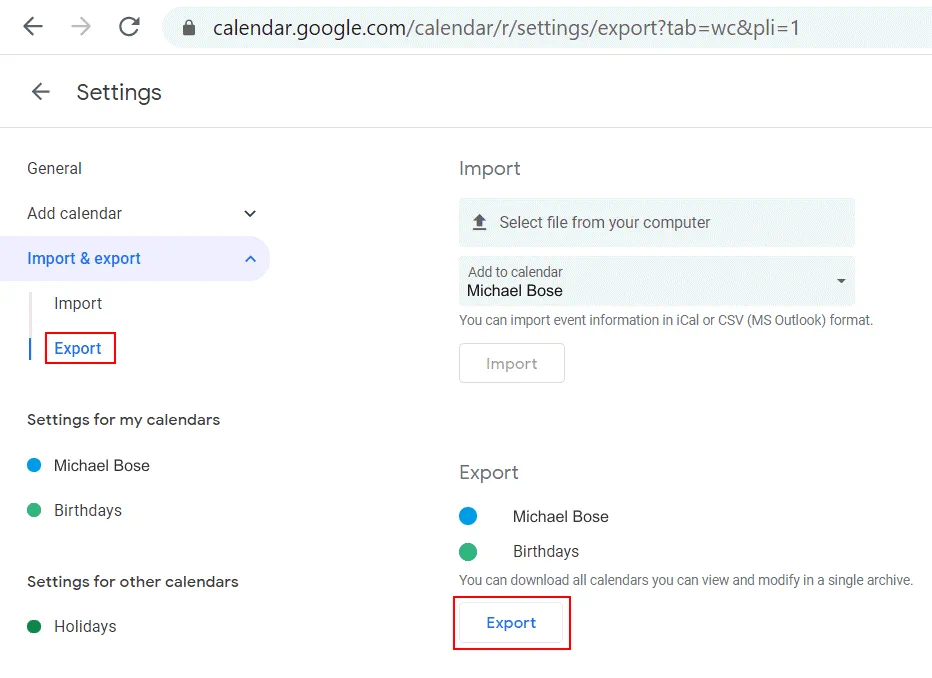Click the Export button
This screenshot has height=678, width=932.
[511, 623]
